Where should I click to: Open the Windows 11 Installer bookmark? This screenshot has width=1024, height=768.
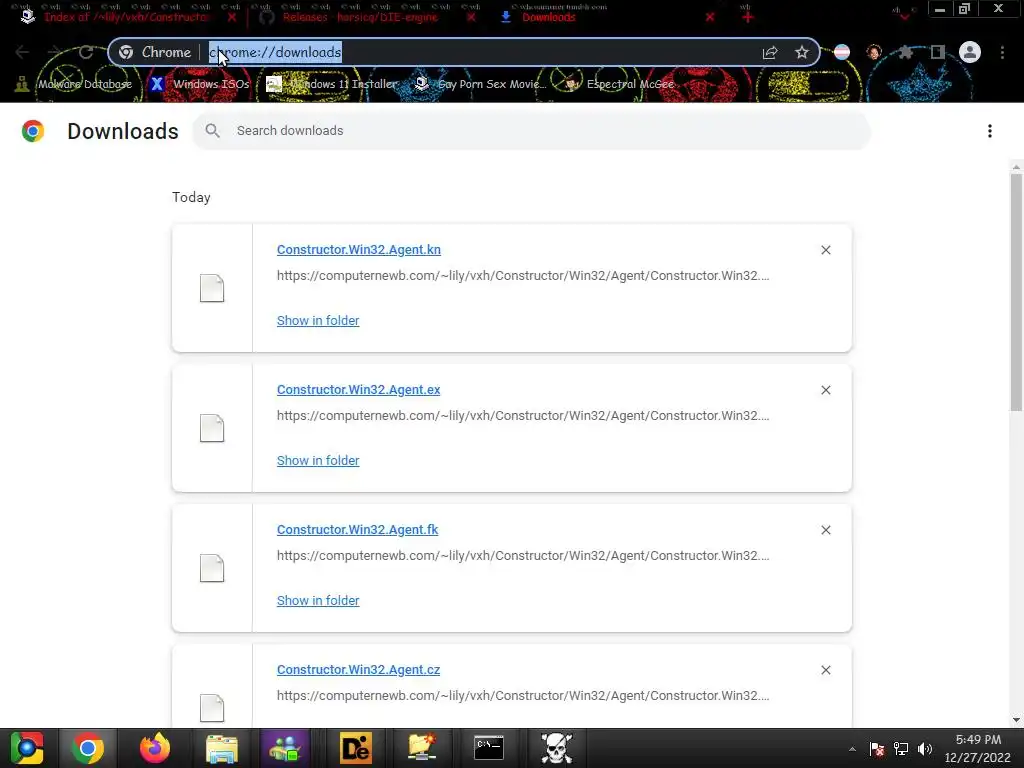pyautogui.click(x=332, y=84)
